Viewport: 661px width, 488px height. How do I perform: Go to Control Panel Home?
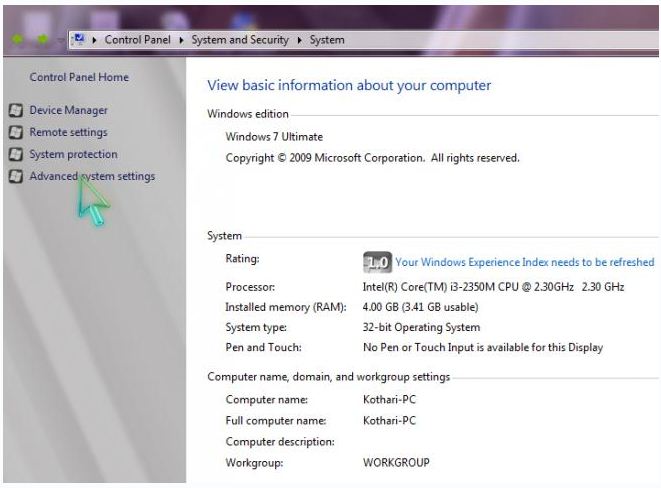pos(79,77)
